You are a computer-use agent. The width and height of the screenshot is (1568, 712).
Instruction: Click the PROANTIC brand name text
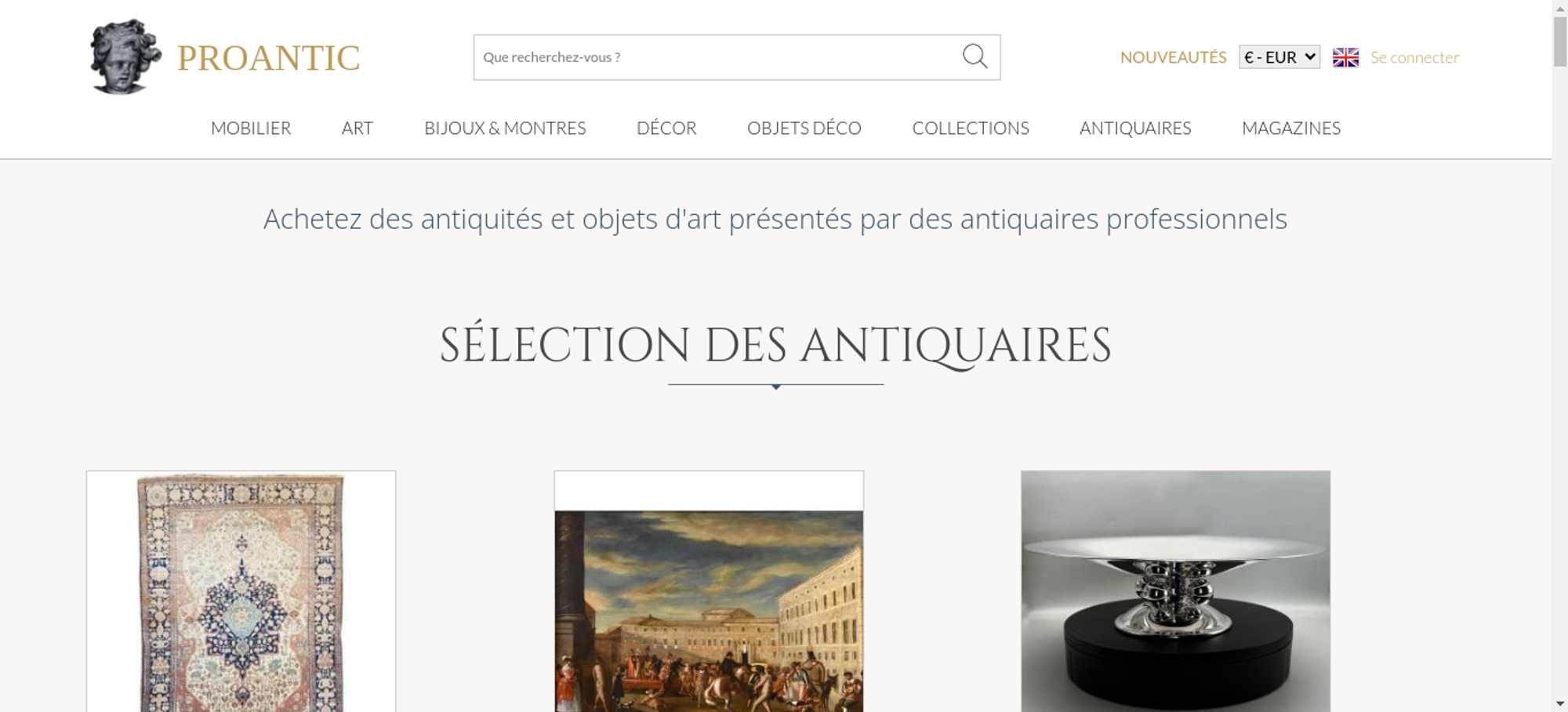[268, 58]
